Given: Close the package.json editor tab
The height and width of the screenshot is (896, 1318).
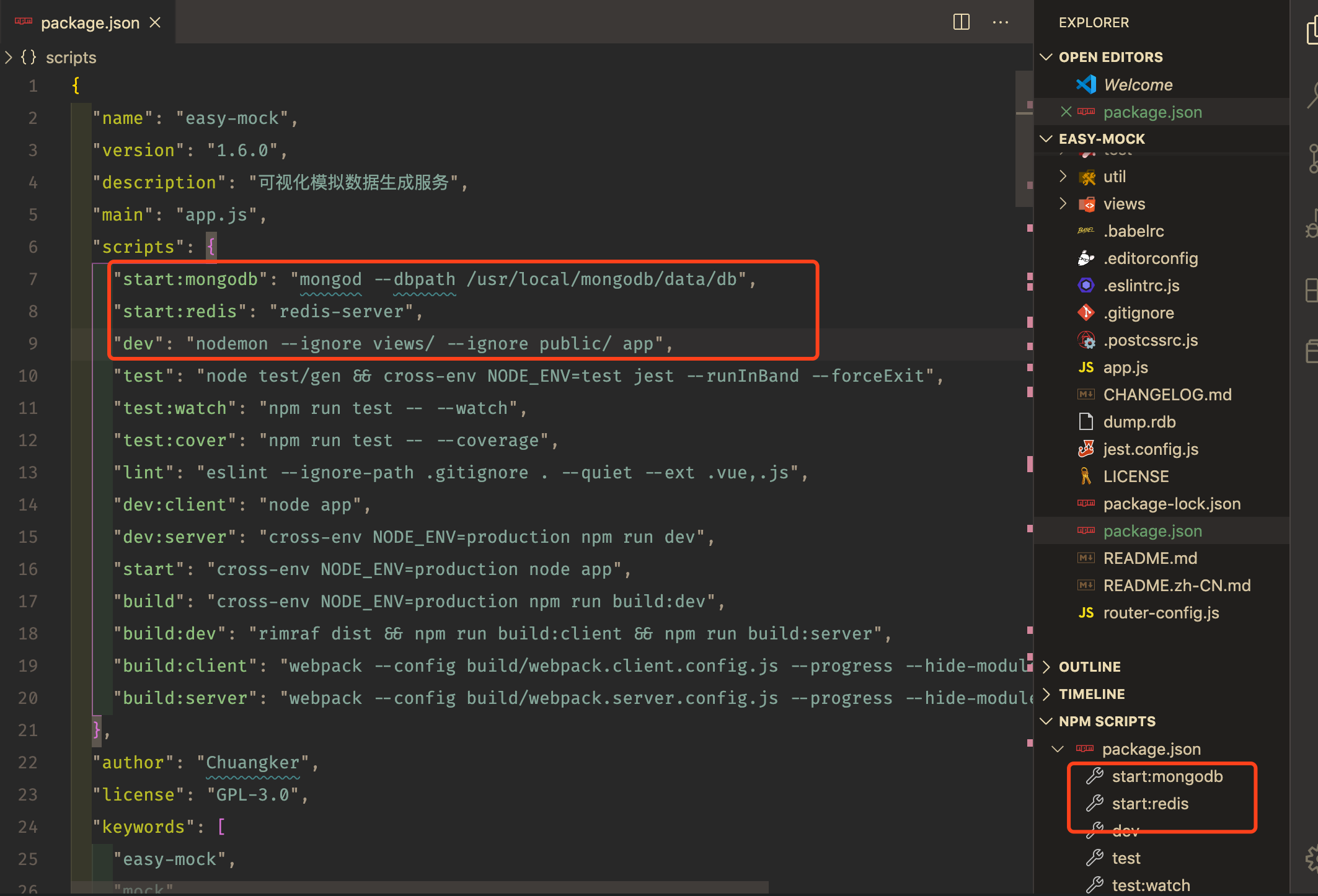Looking at the screenshot, I should 155,23.
